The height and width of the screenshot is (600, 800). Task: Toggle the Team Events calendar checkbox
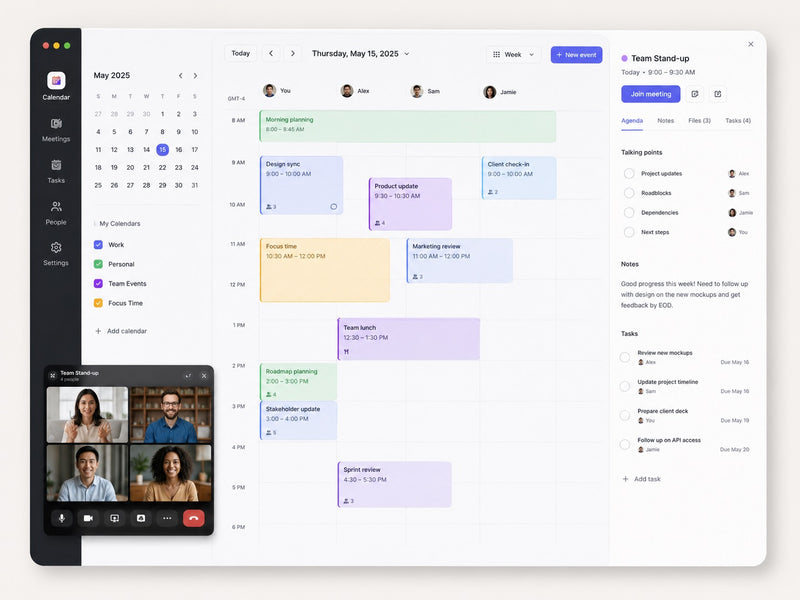pyautogui.click(x=98, y=284)
